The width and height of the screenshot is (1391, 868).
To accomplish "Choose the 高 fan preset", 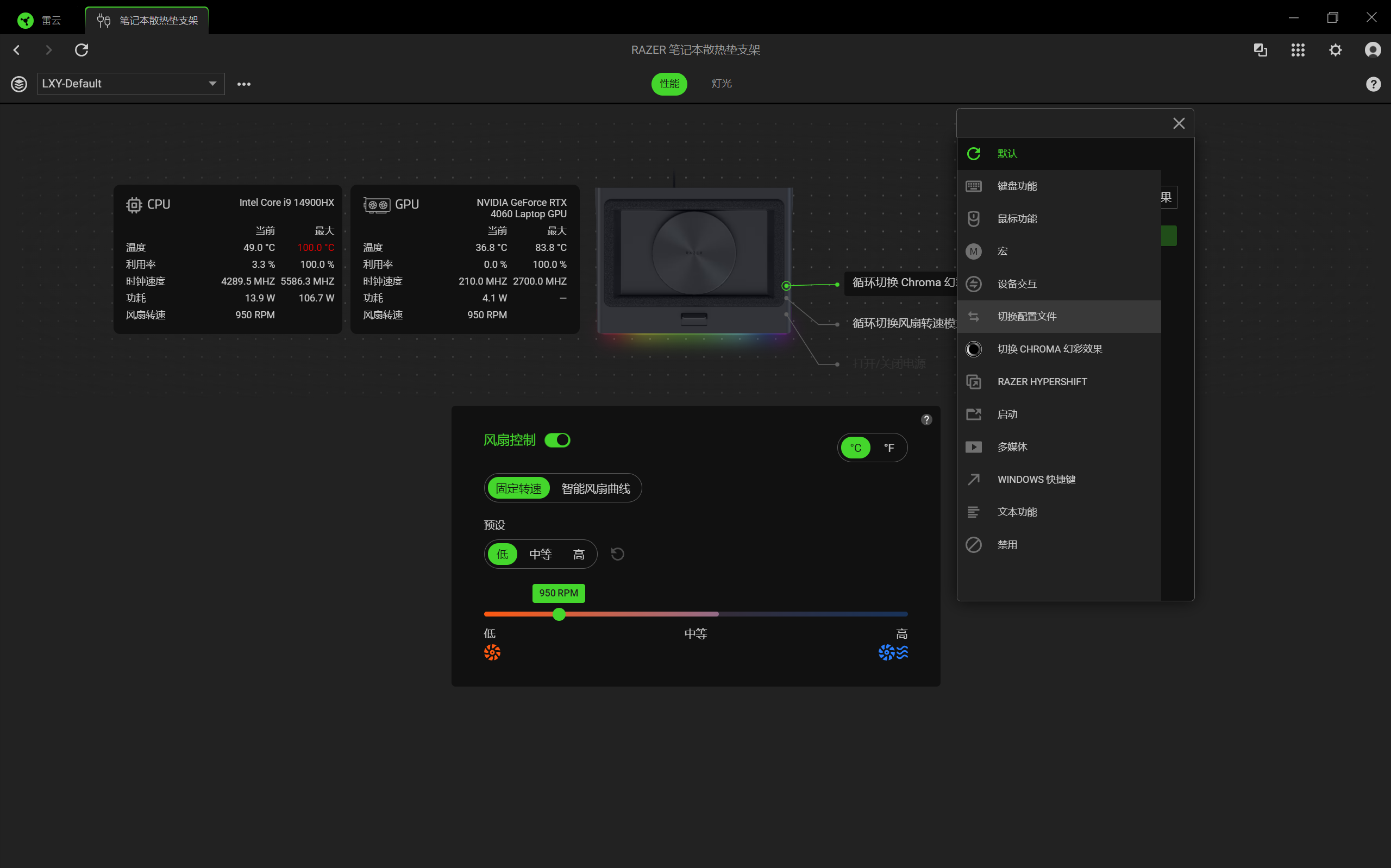I will pyautogui.click(x=579, y=555).
